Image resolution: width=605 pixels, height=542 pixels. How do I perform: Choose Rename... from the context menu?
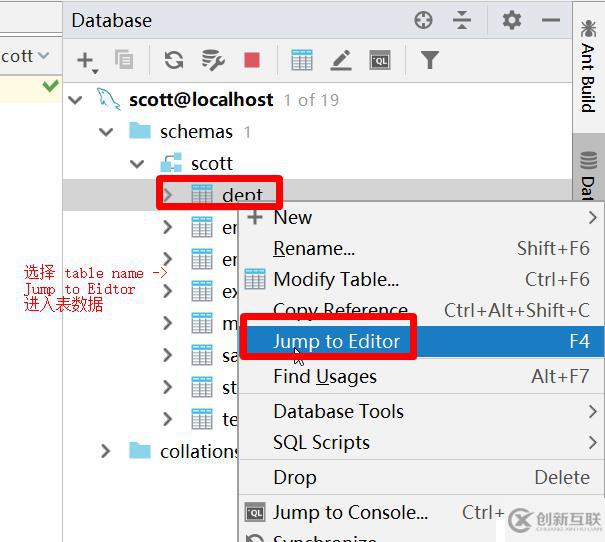point(422,248)
